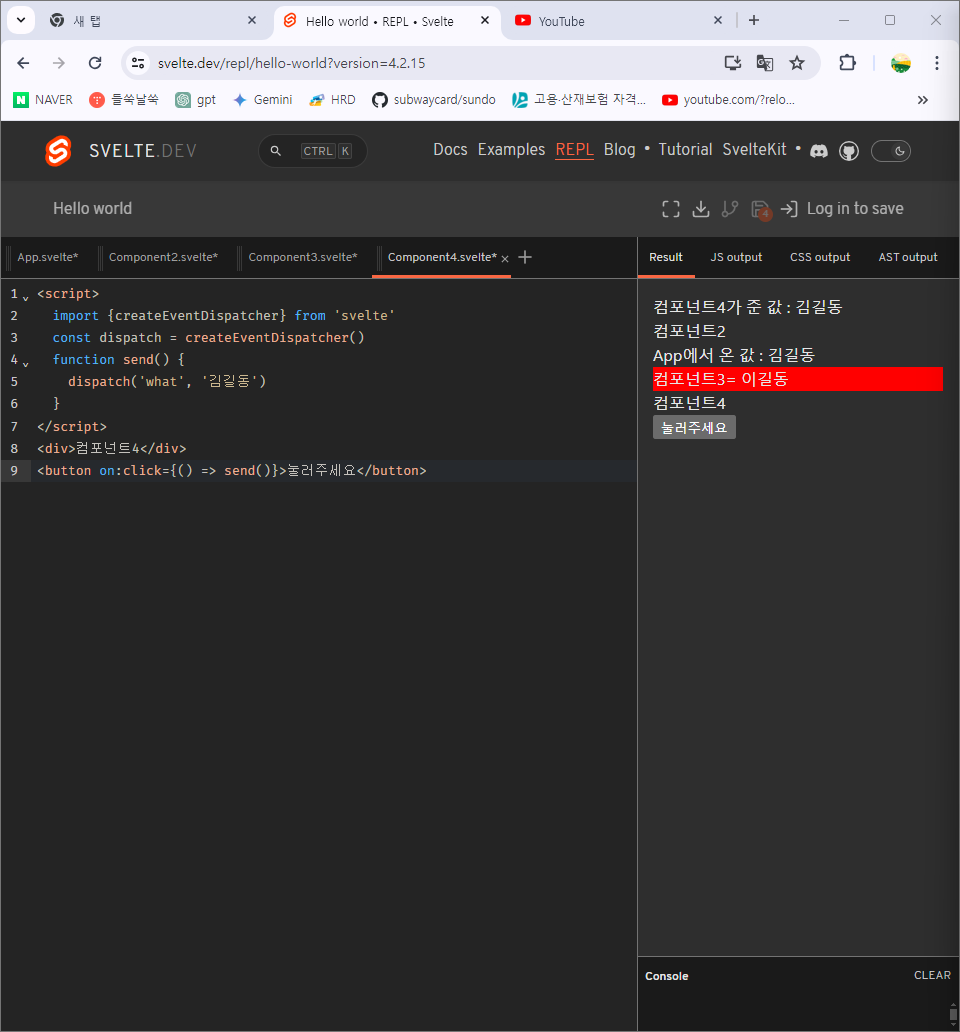Collapse the script block on line 1
The image size is (960, 1032).
coord(26,298)
